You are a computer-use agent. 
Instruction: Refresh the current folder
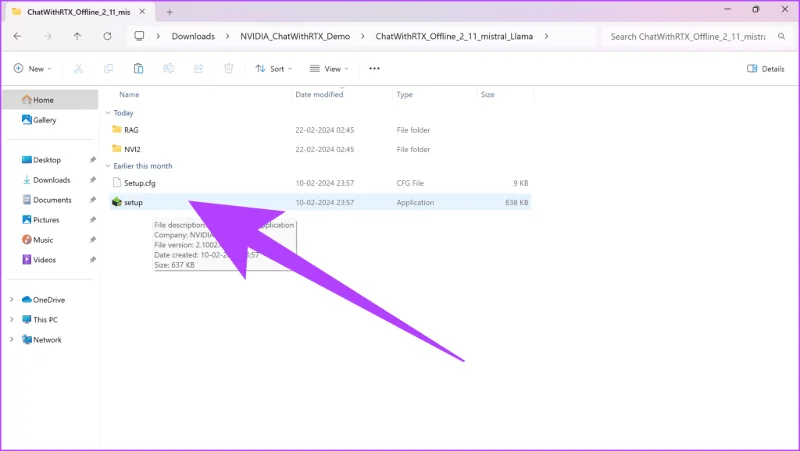pyautogui.click(x=107, y=36)
